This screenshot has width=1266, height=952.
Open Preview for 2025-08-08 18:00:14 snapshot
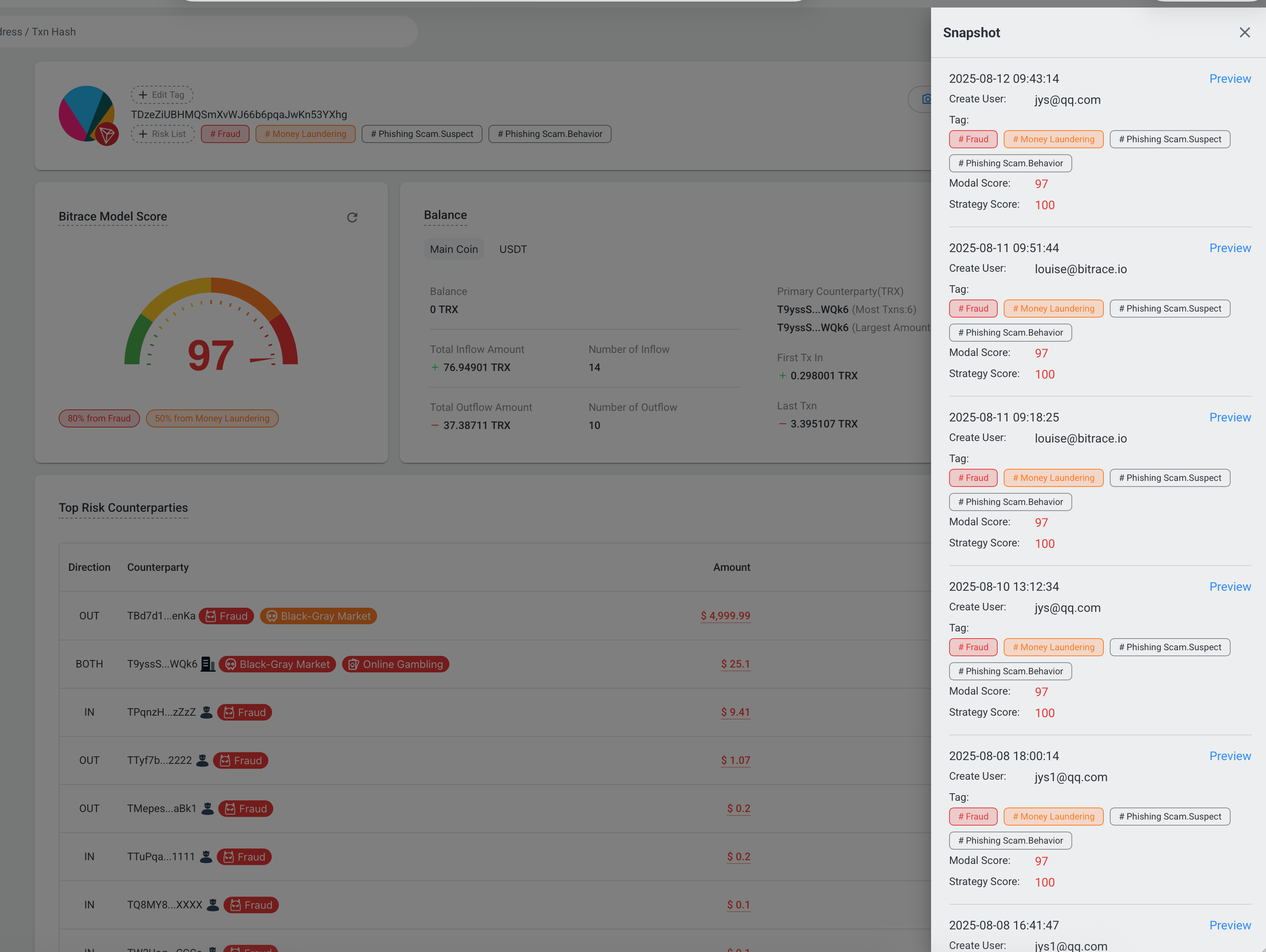point(1229,756)
